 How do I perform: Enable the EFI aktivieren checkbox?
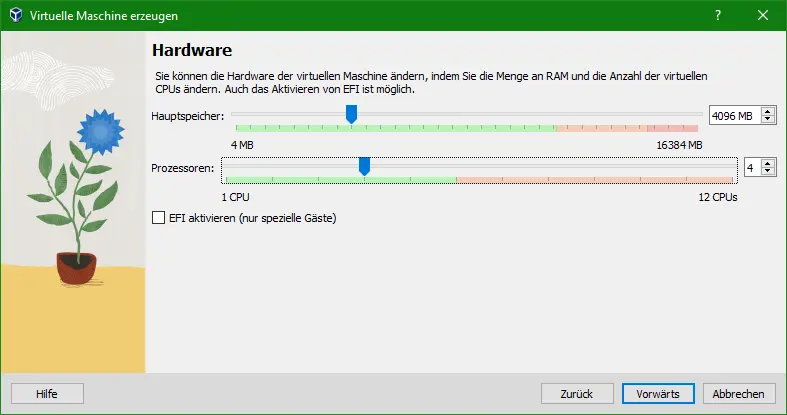point(159,218)
